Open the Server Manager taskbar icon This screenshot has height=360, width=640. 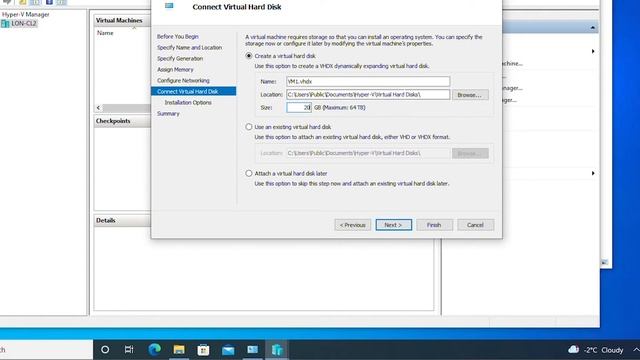click(x=252, y=349)
